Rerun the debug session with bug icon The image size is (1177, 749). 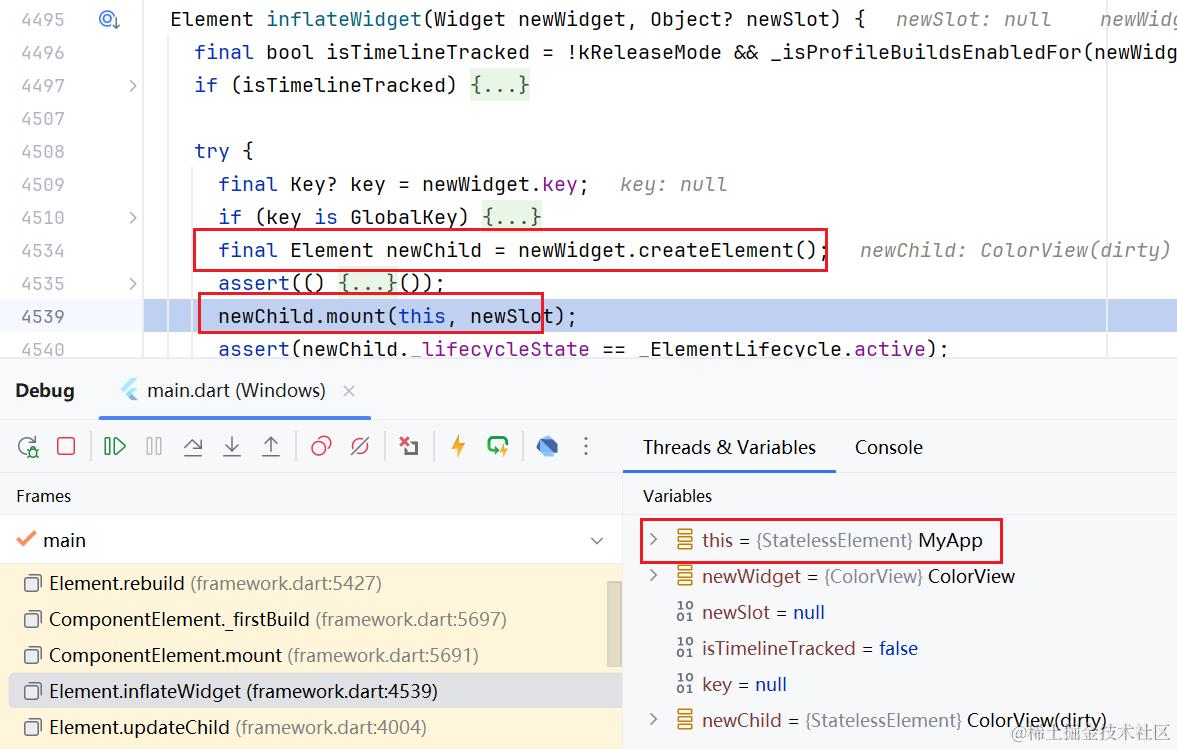pyautogui.click(x=29, y=447)
